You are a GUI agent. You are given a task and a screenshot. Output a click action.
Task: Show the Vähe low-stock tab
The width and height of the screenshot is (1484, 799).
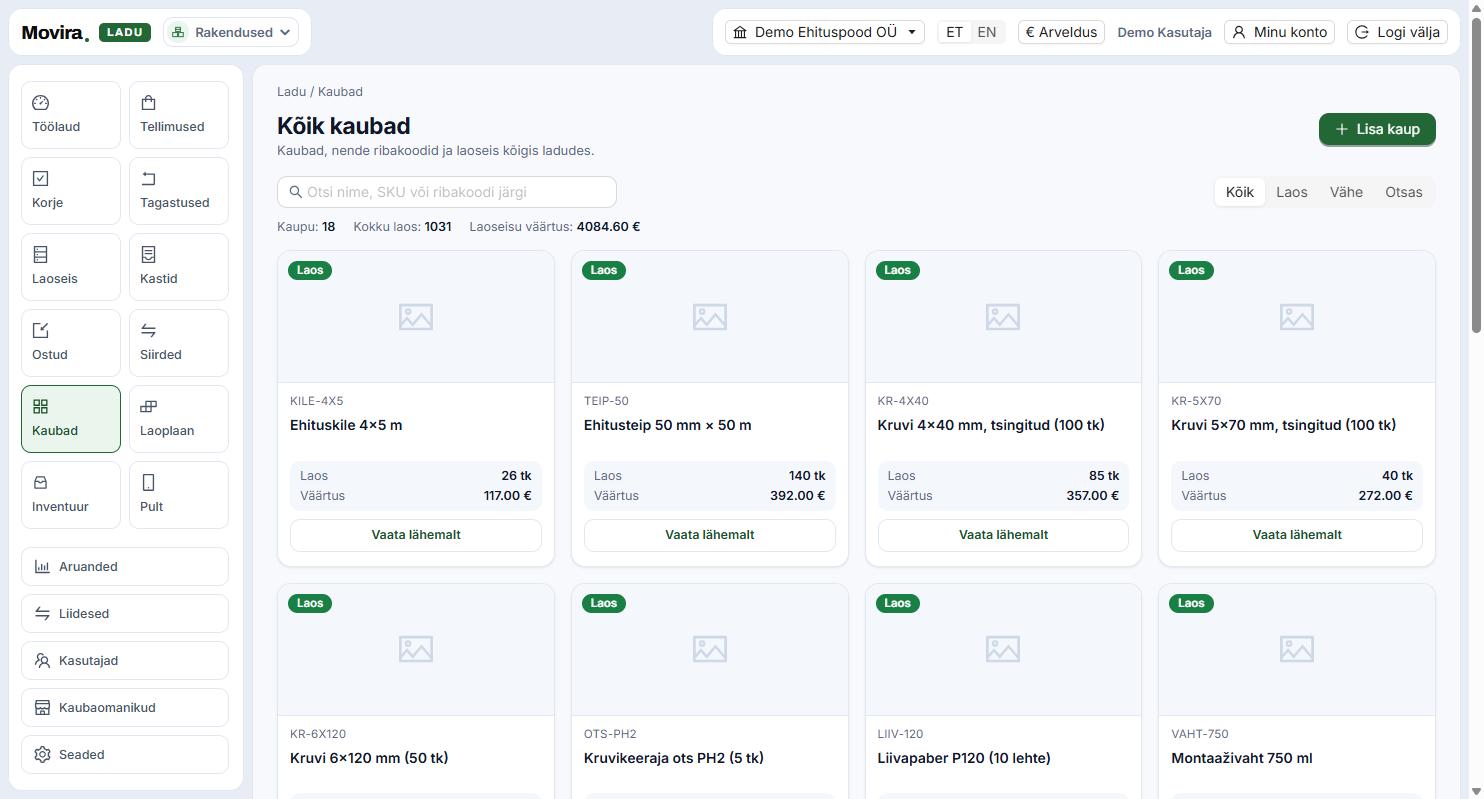pyautogui.click(x=1346, y=192)
